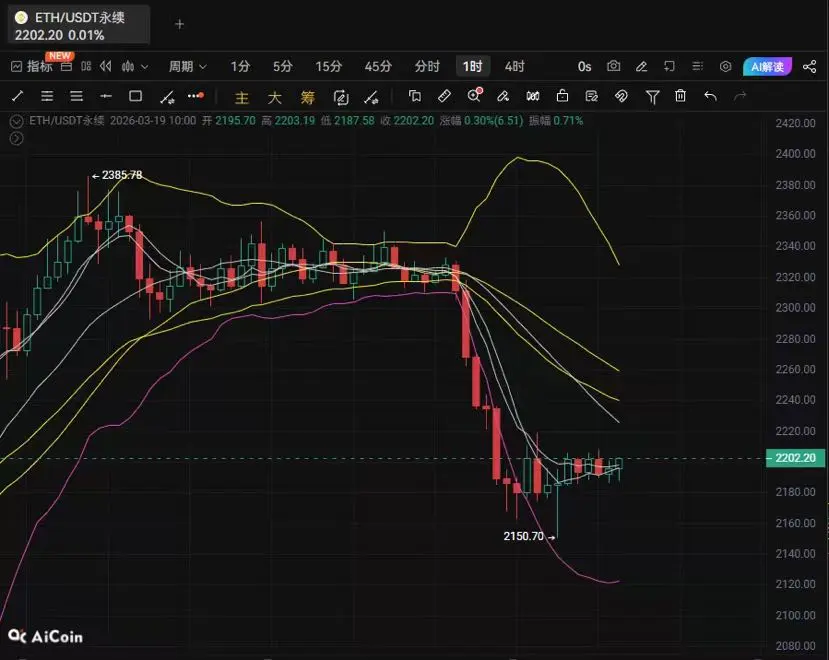This screenshot has width=829, height=660.
Task: Open the 指标 indicators panel
Action: 32,67
